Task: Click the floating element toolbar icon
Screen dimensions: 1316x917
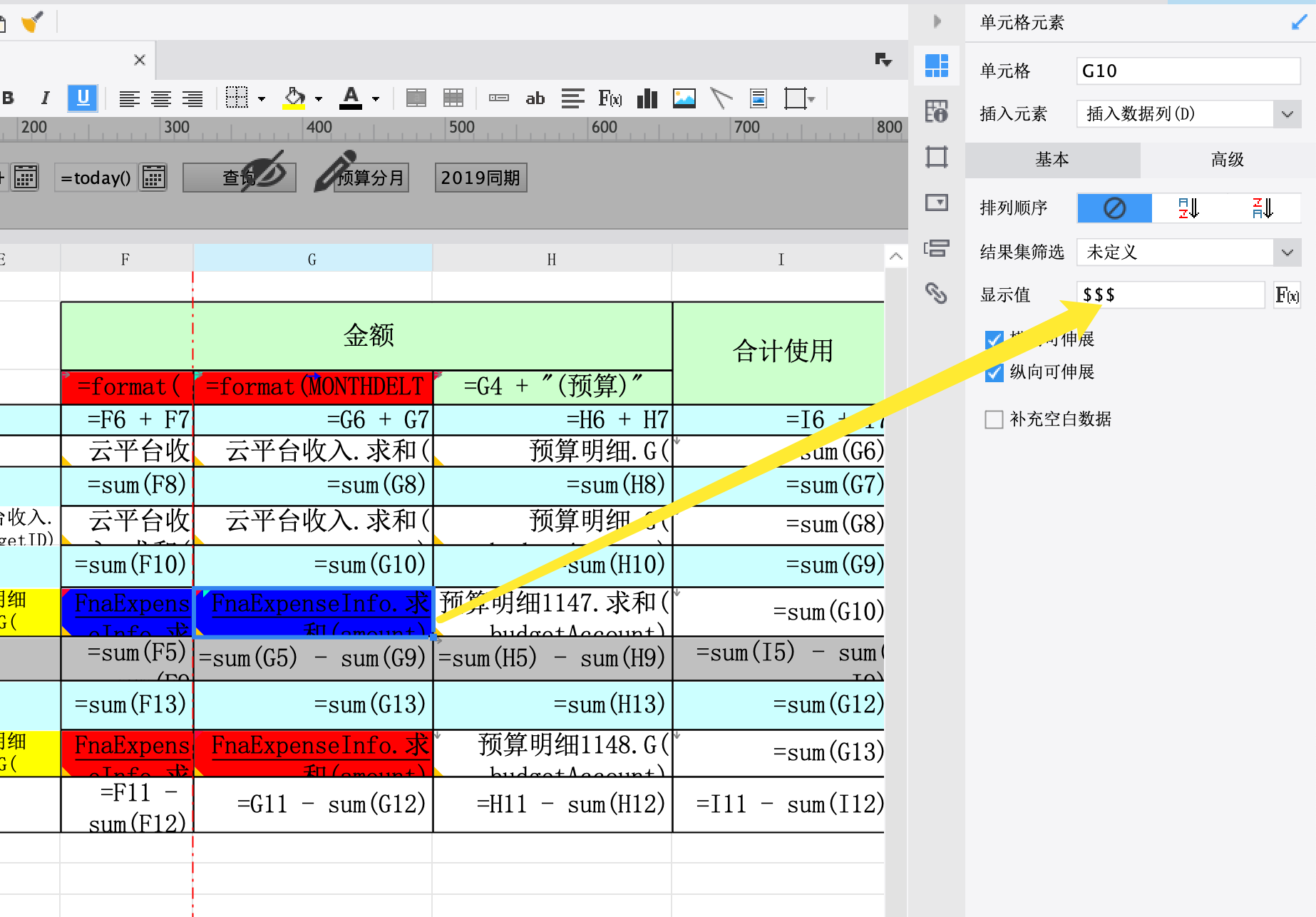Action: (x=795, y=98)
